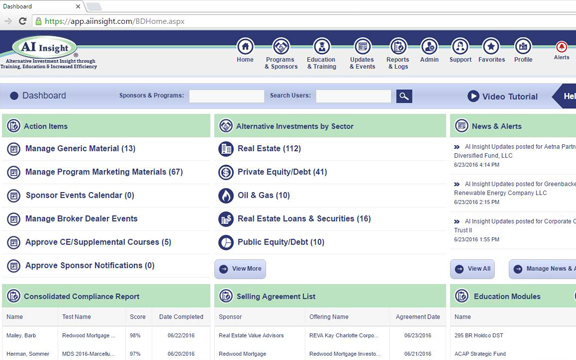This screenshot has width=576, height=360.
Task: Click the Private Equity/Debt sector icon
Action: point(226,172)
